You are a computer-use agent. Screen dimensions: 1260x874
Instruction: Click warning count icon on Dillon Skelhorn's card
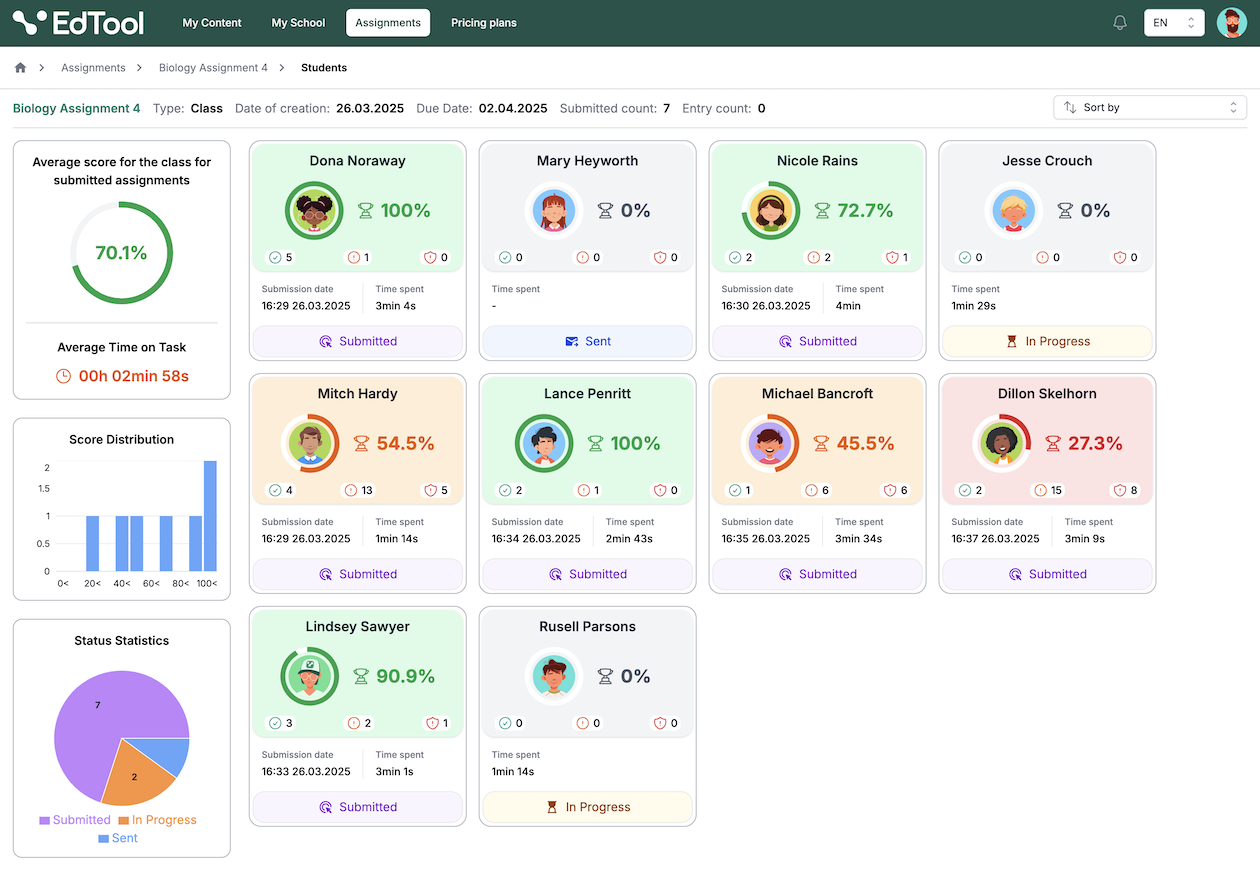click(x=1041, y=490)
